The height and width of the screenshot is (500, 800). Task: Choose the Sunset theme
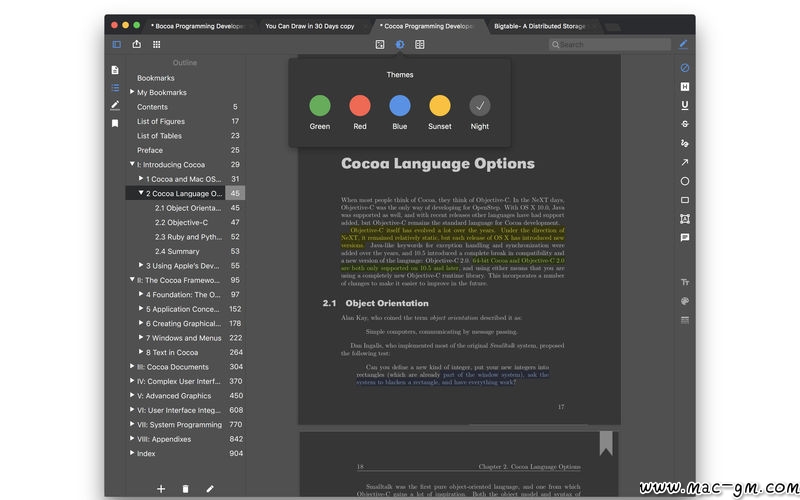439,106
